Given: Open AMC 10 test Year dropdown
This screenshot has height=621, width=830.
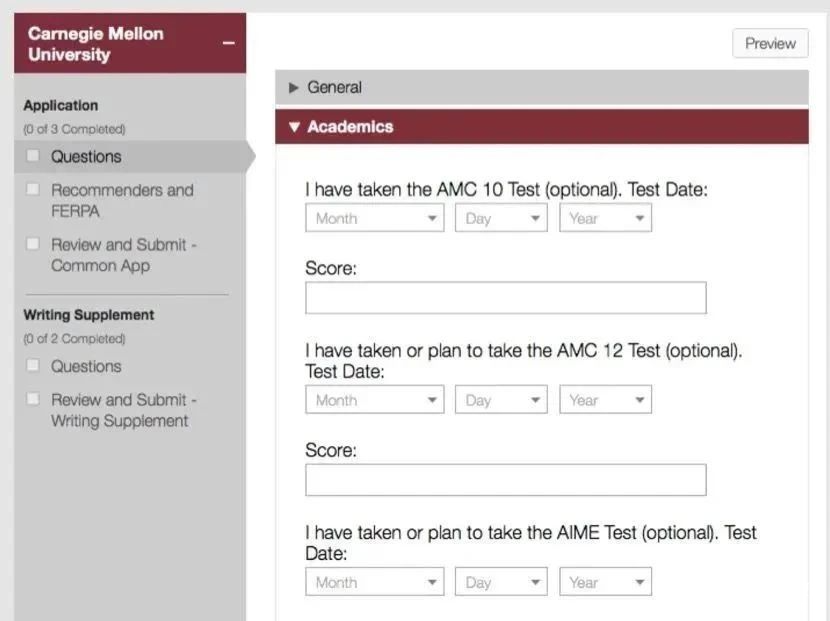Looking at the screenshot, I should click(606, 218).
